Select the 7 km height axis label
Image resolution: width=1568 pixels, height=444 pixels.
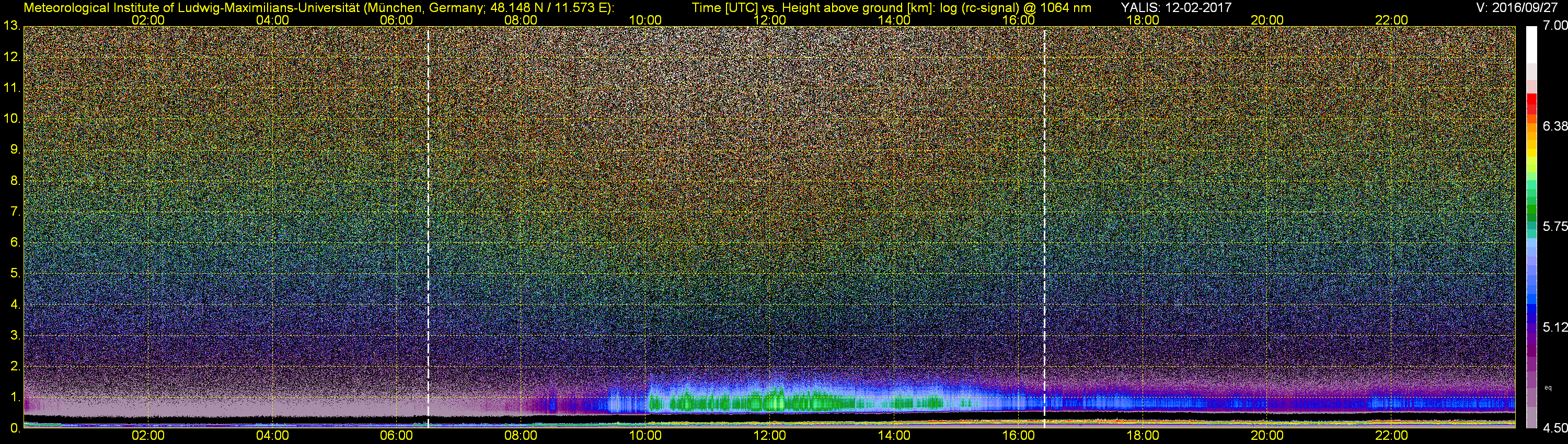point(14,212)
